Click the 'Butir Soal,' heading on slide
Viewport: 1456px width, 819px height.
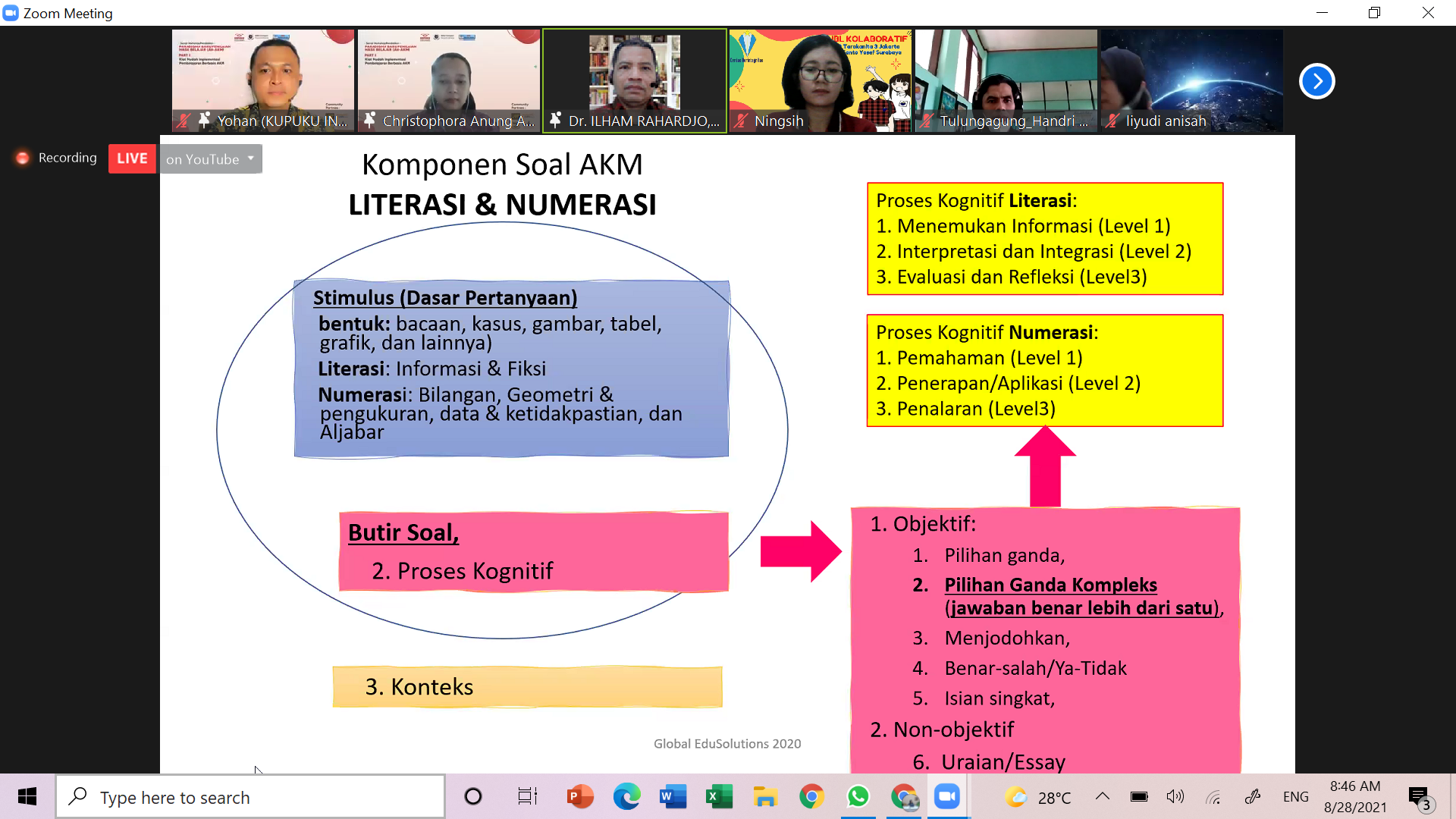(403, 533)
